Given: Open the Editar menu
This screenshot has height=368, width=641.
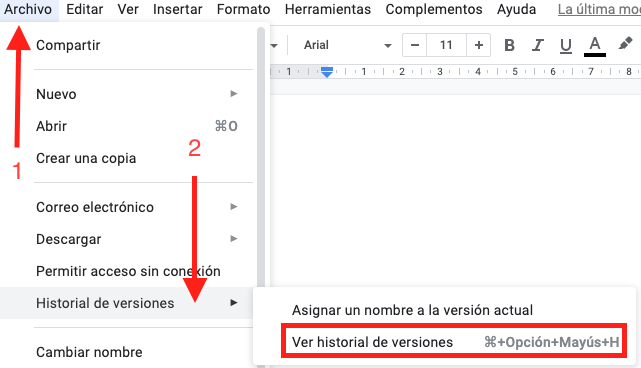Looking at the screenshot, I should pyautogui.click(x=84, y=9).
